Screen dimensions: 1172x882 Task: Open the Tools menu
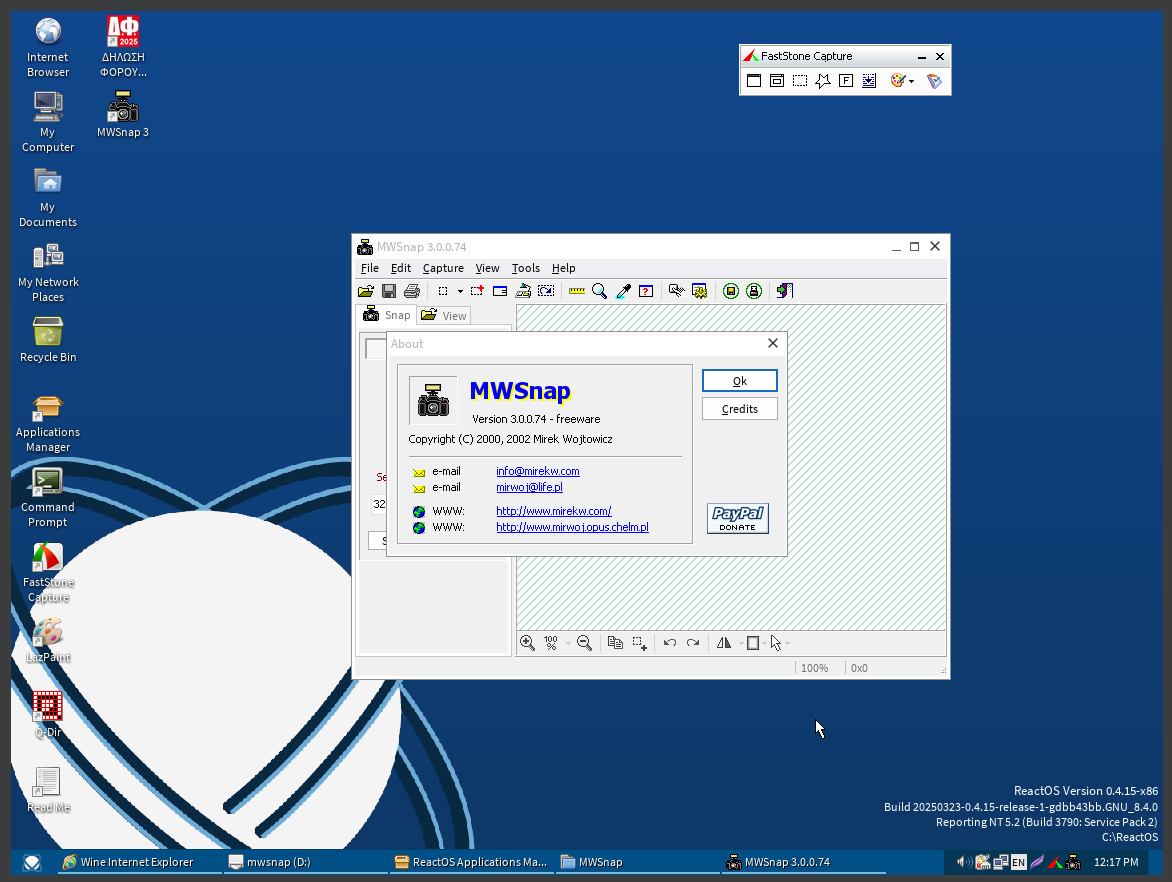click(x=525, y=268)
